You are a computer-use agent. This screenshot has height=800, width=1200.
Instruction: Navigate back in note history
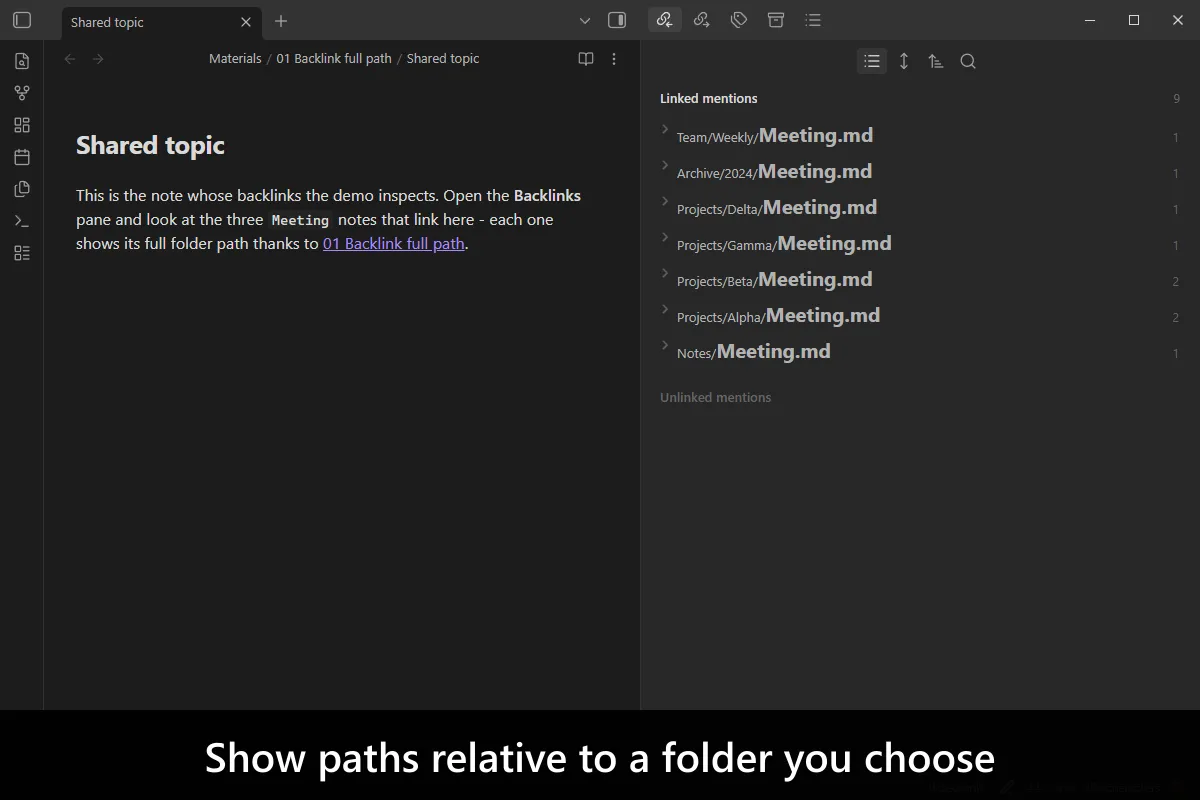[70, 59]
